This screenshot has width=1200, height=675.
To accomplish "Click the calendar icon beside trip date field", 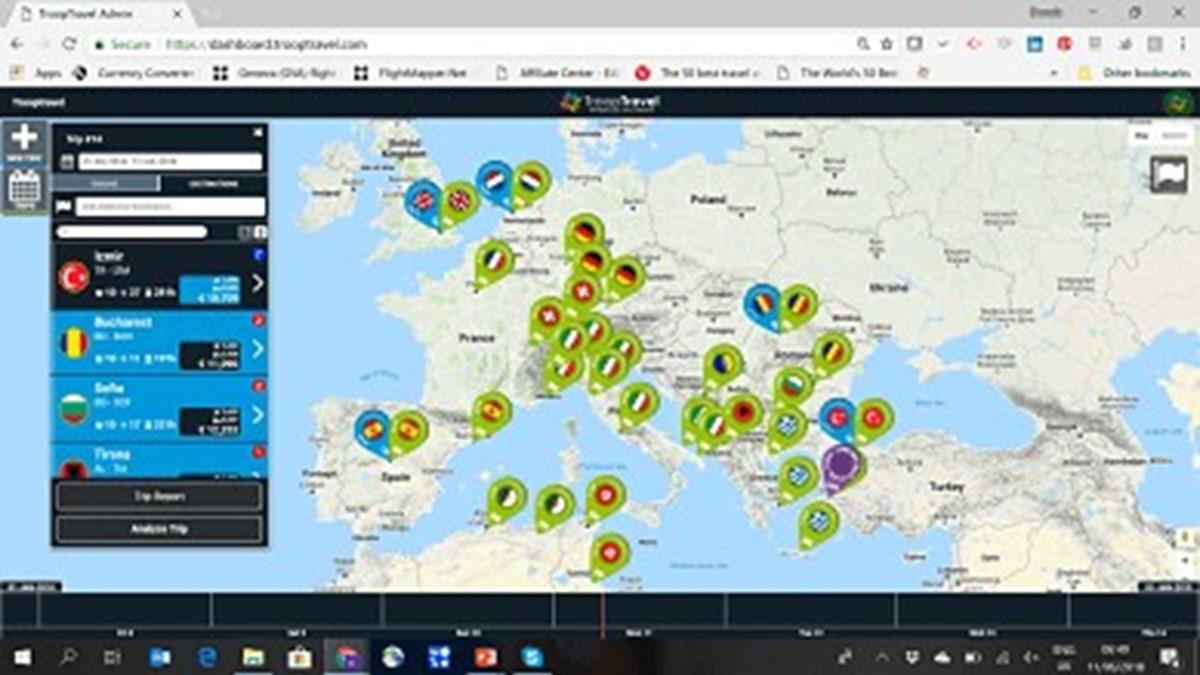I will pyautogui.click(x=66, y=162).
